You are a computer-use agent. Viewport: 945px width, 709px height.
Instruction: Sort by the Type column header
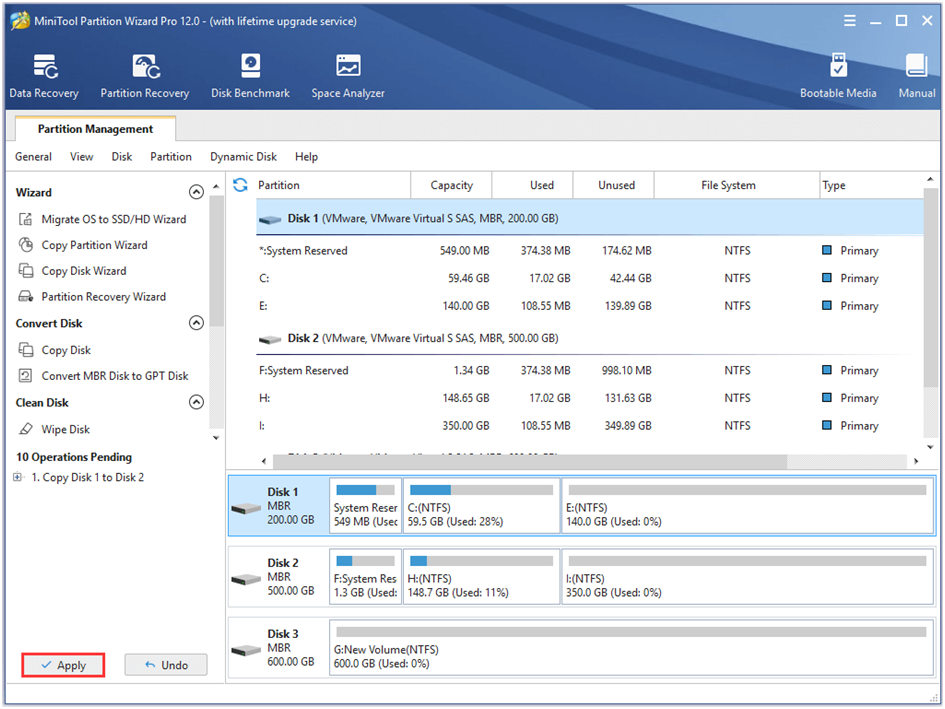[x=871, y=185]
